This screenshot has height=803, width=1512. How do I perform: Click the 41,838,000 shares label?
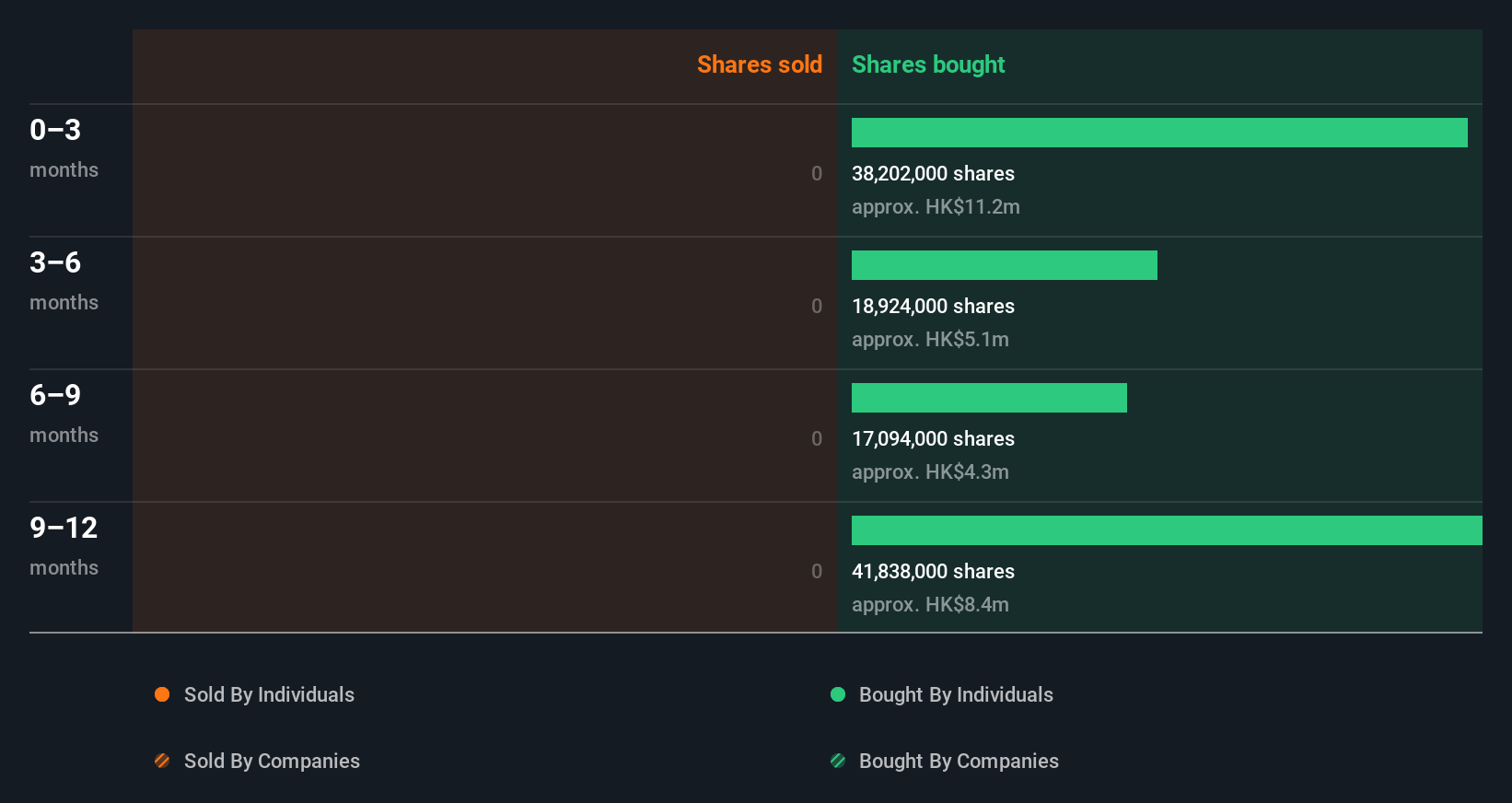click(x=933, y=572)
